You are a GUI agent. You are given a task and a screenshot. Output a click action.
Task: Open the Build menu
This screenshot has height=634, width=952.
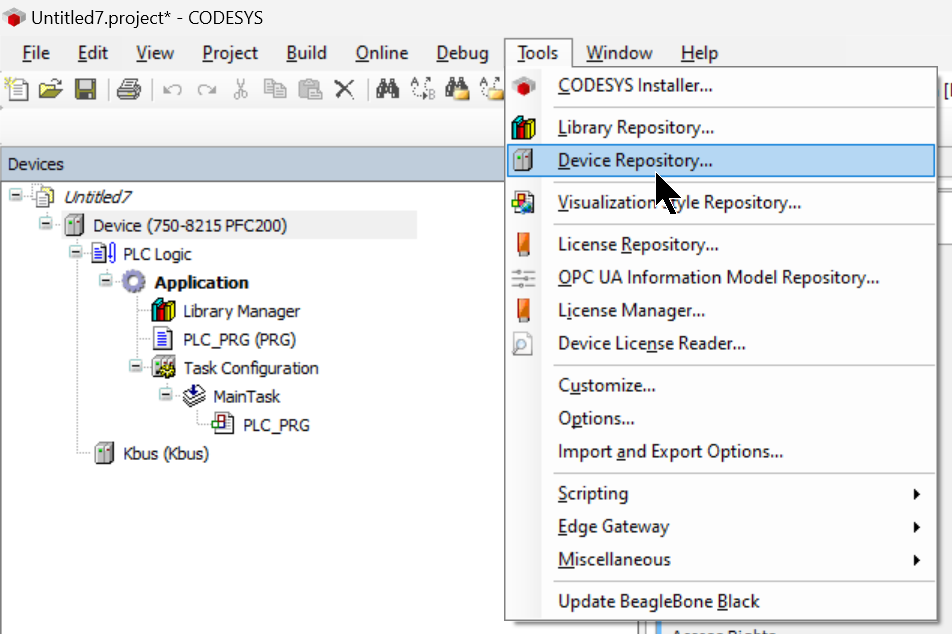(306, 53)
